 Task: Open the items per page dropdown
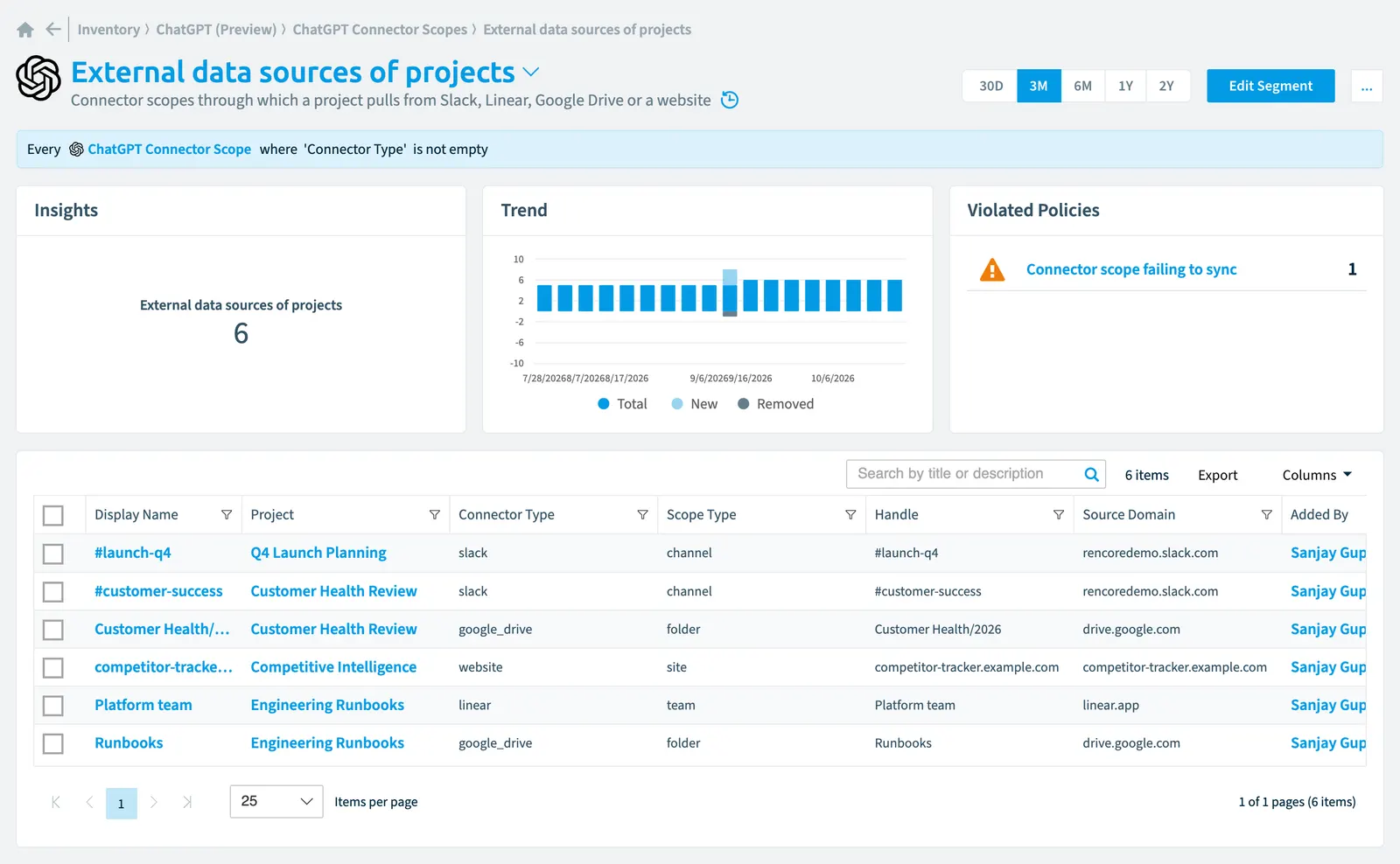276,801
